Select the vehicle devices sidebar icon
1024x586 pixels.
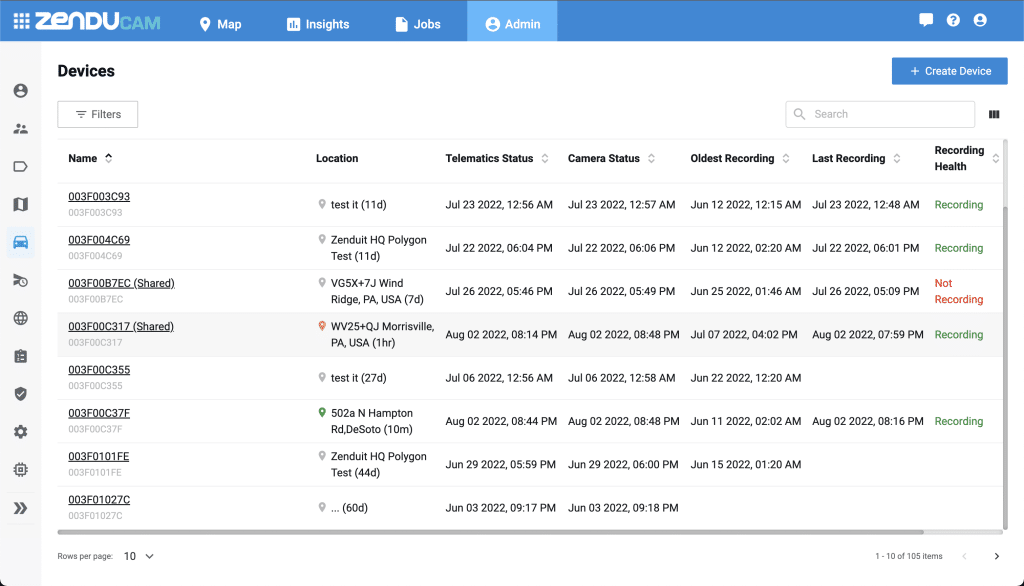point(21,242)
